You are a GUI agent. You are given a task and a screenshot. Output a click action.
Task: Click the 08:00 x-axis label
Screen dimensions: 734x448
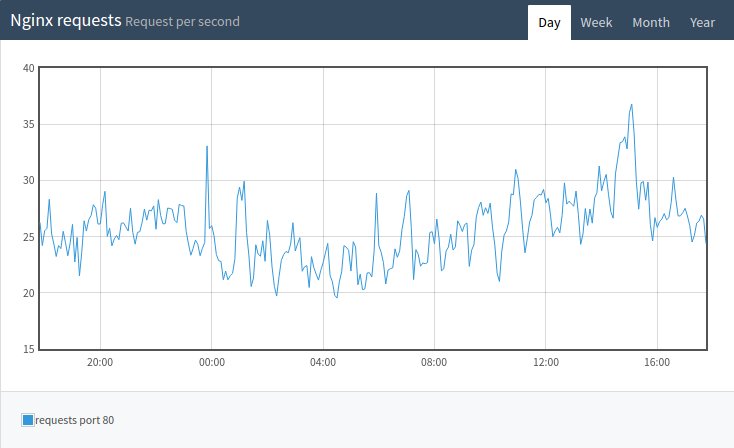tap(434, 362)
